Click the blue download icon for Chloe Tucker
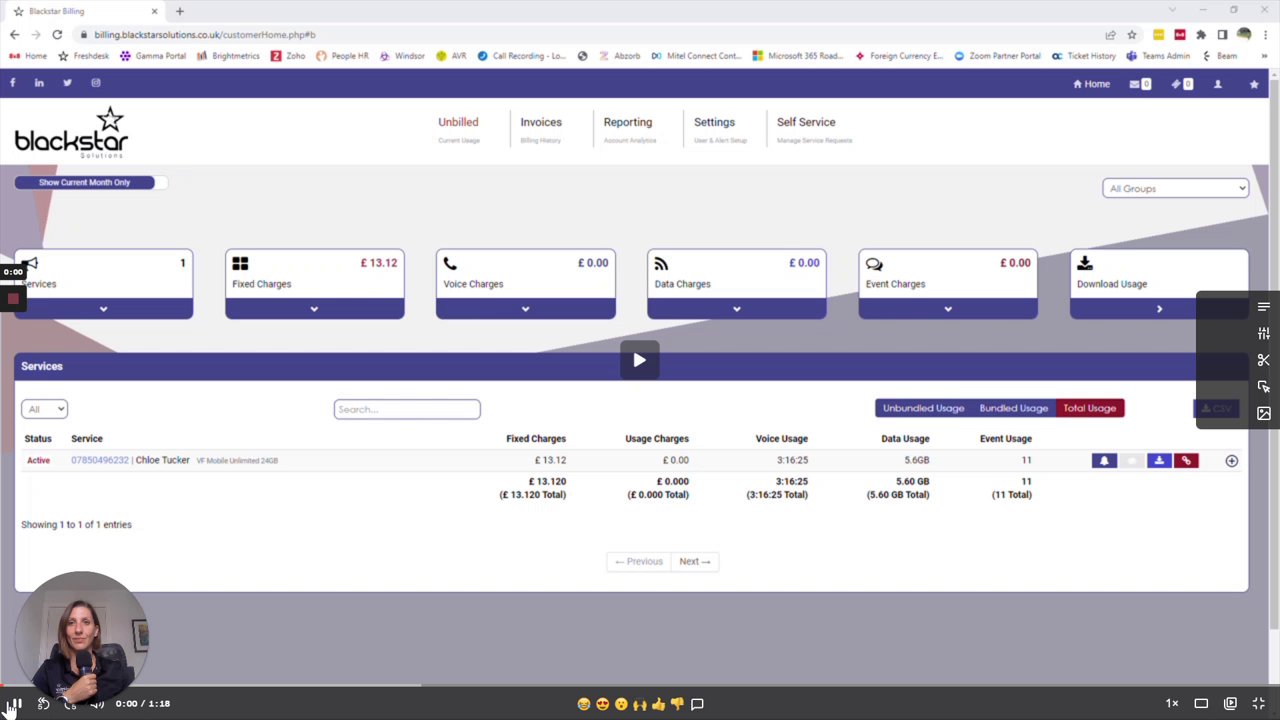 pyautogui.click(x=1159, y=461)
